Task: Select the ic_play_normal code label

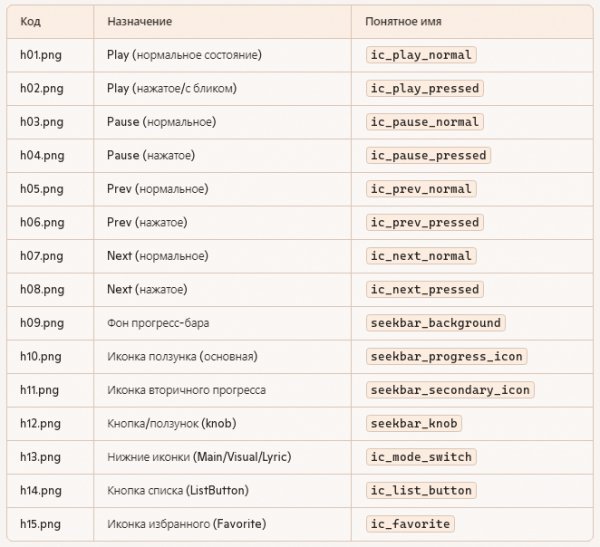Action: (x=421, y=55)
